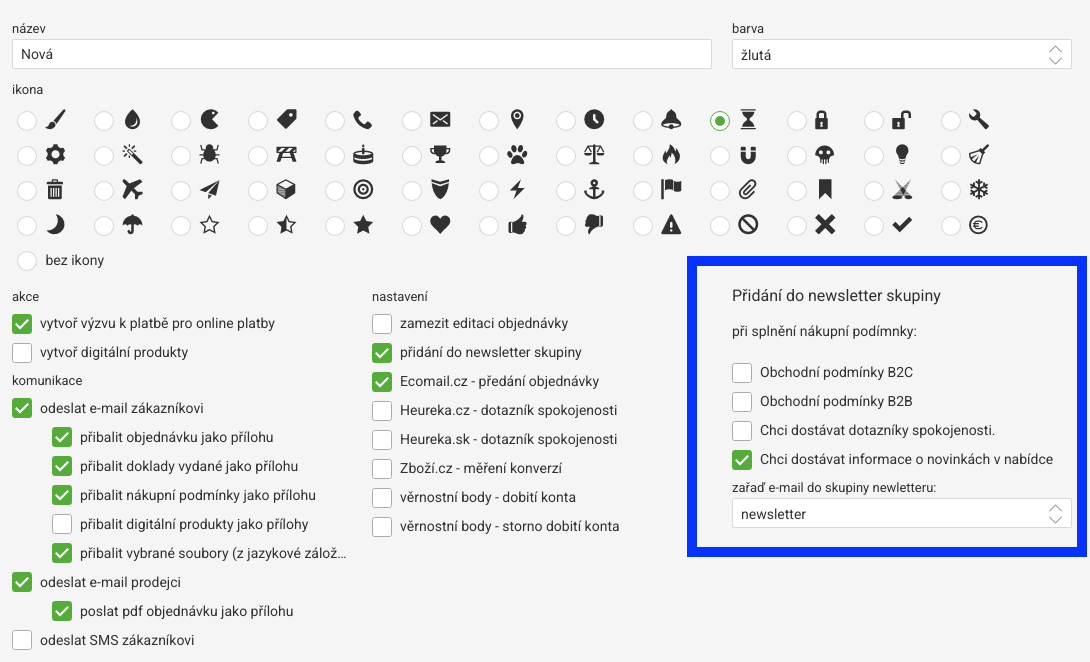Enable 'vytvoř digitální produkty' checkbox
Viewport: 1090px width, 662px height.
pyautogui.click(x=22, y=352)
